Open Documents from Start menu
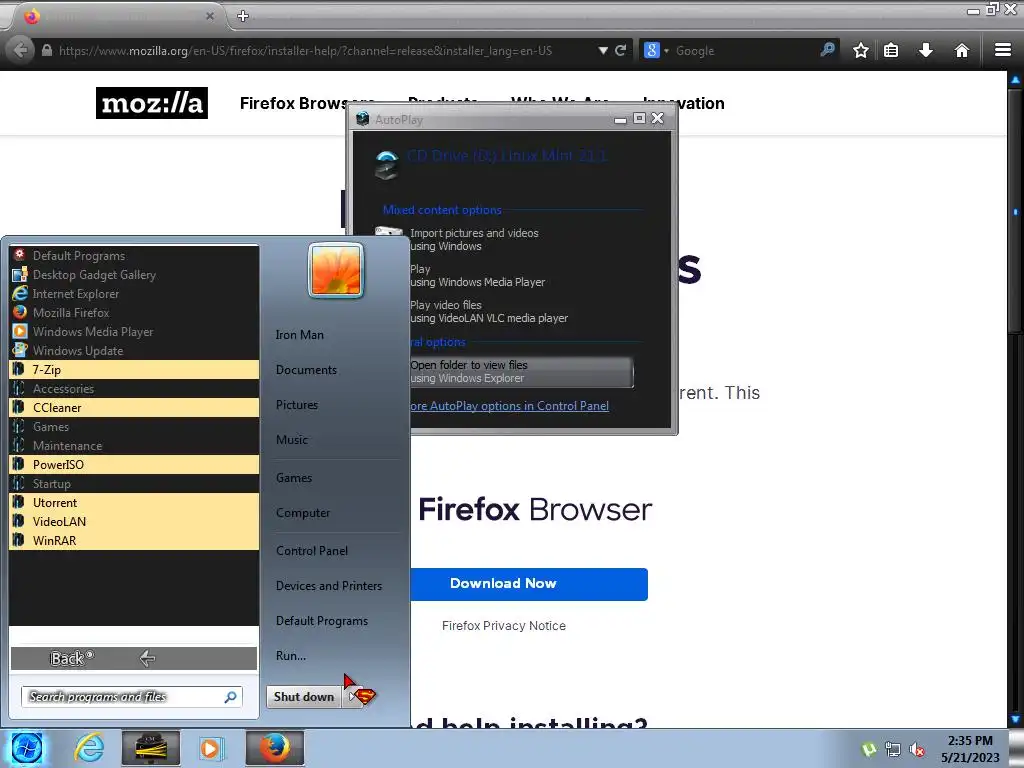Image resolution: width=1024 pixels, height=768 pixels. [306, 370]
